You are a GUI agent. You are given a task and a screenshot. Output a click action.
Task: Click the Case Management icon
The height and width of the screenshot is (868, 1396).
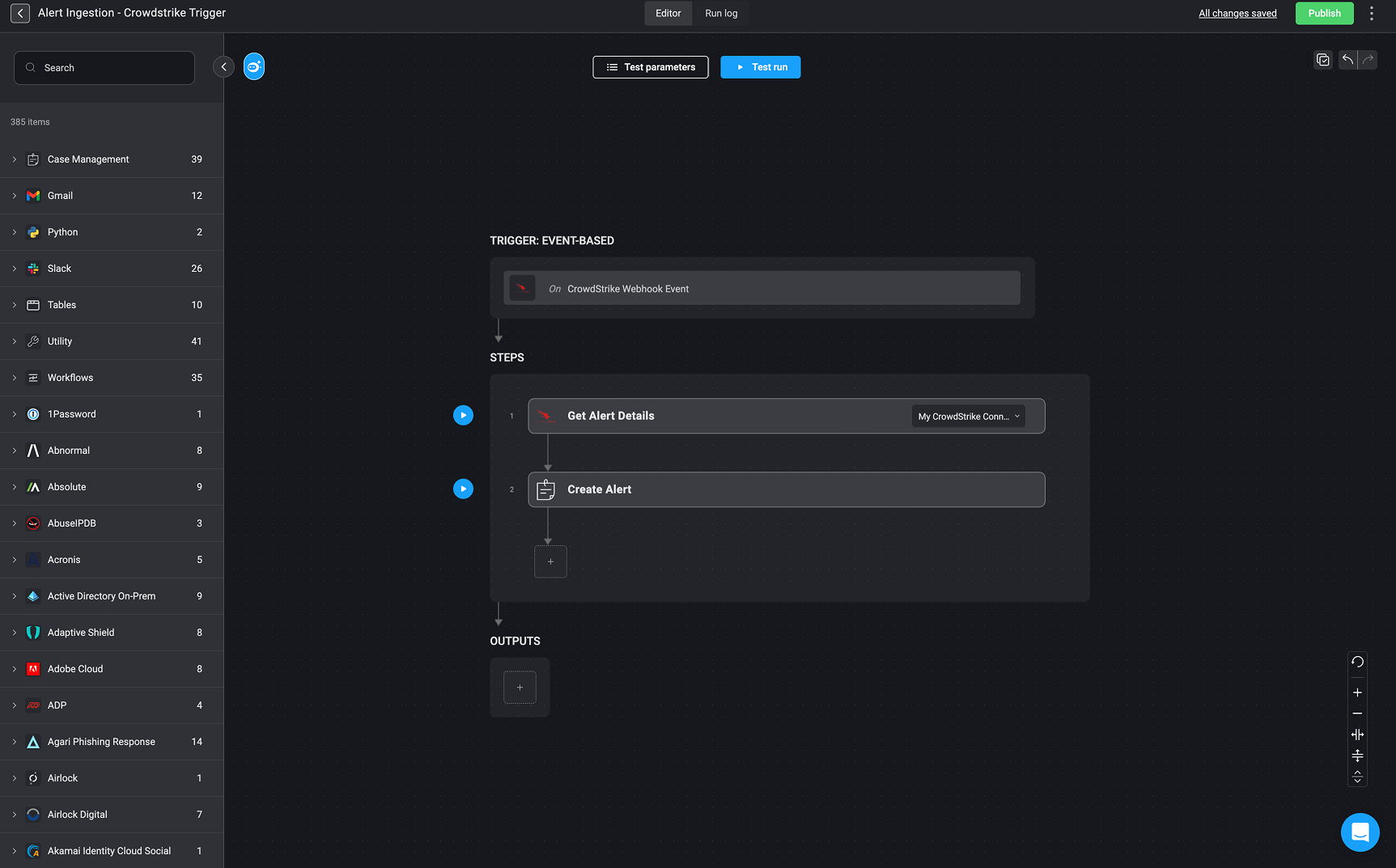click(33, 159)
